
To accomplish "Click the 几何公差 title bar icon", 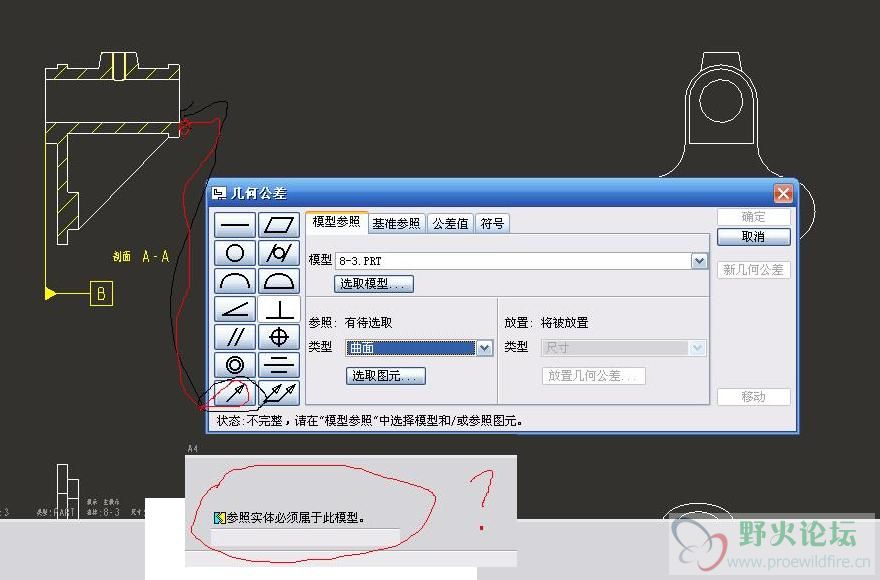I will (219, 194).
